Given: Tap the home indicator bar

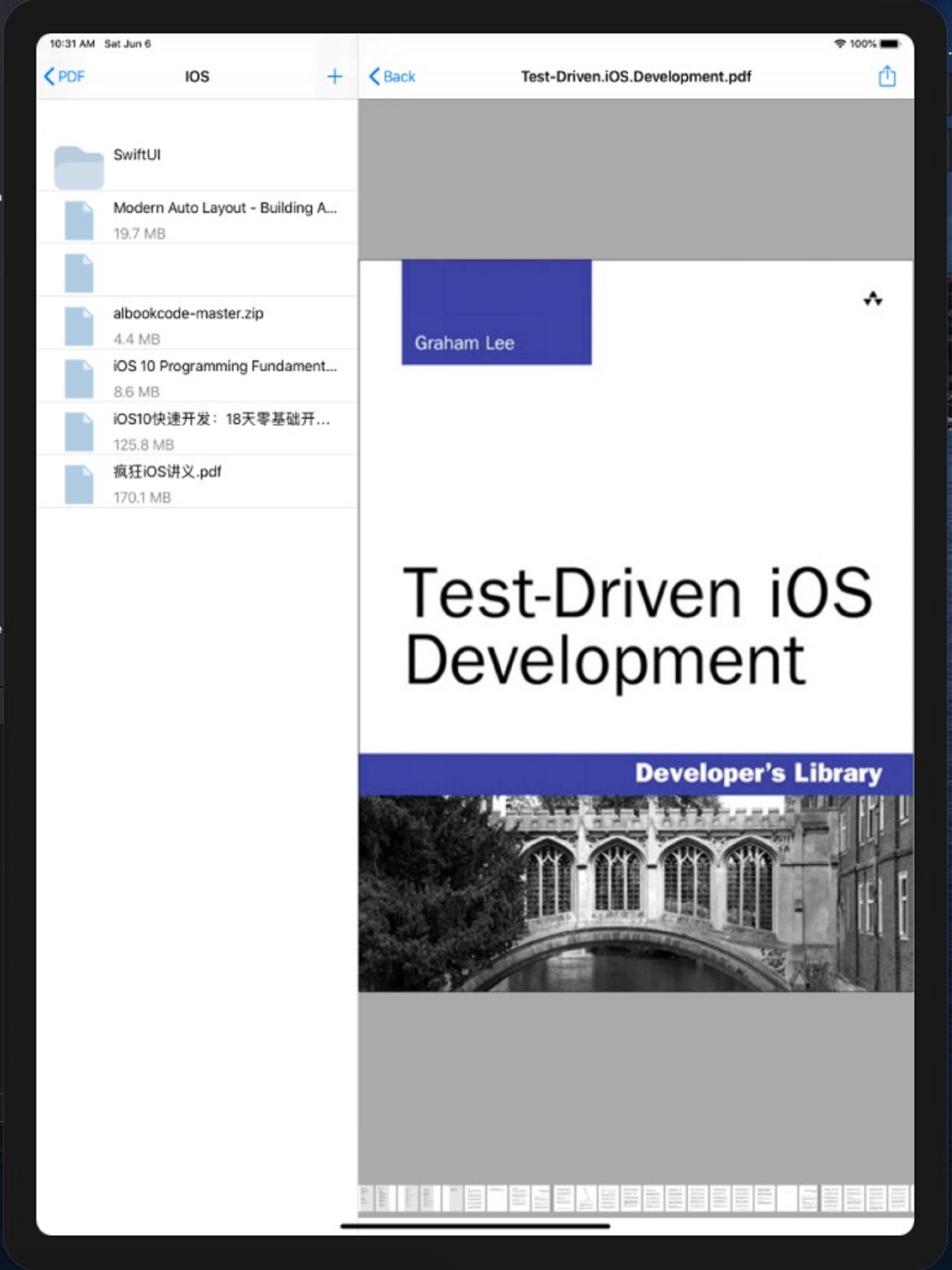Looking at the screenshot, I should click(475, 1226).
